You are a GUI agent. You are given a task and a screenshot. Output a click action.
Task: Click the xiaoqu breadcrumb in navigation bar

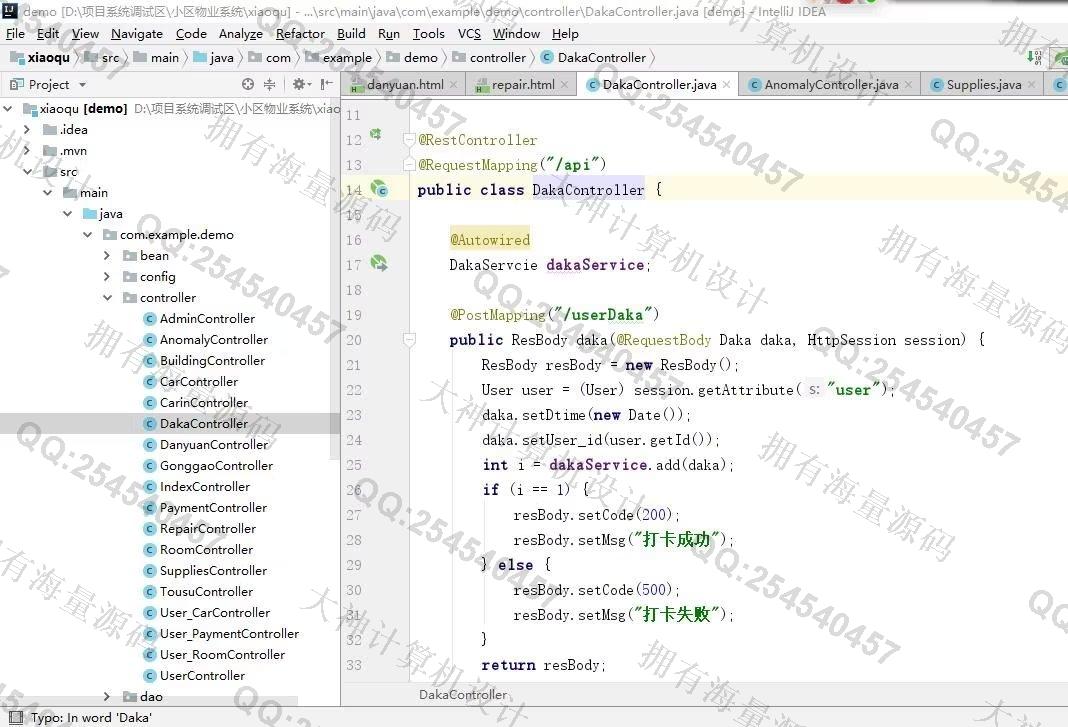coord(41,58)
